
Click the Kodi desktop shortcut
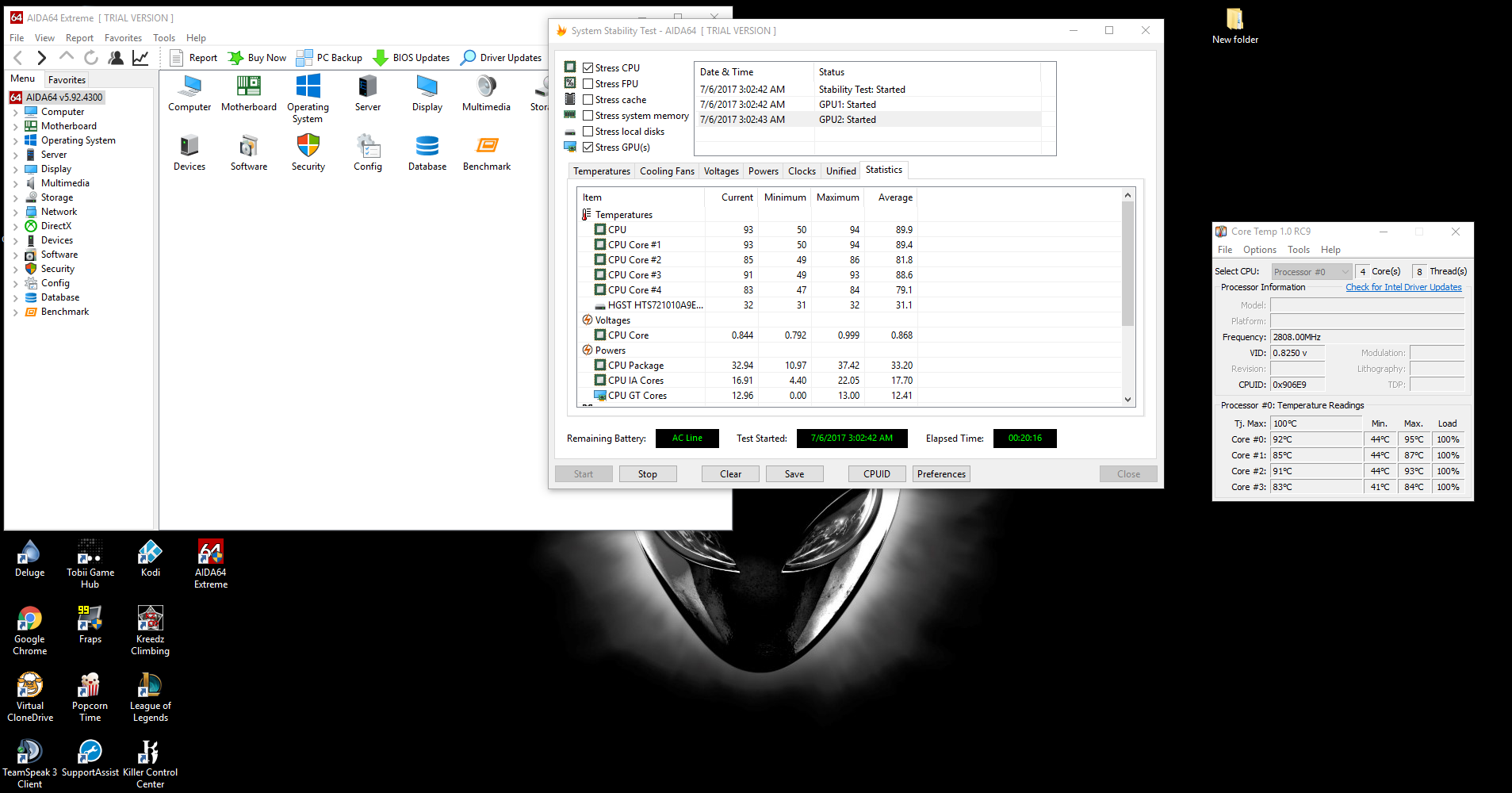pos(151,558)
